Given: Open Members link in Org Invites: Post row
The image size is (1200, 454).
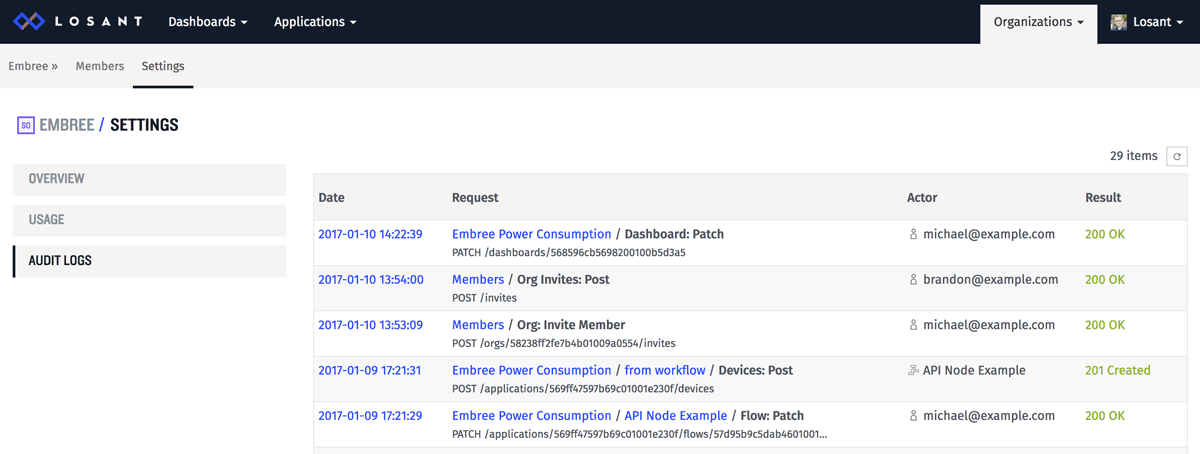Looking at the screenshot, I should [478, 280].
